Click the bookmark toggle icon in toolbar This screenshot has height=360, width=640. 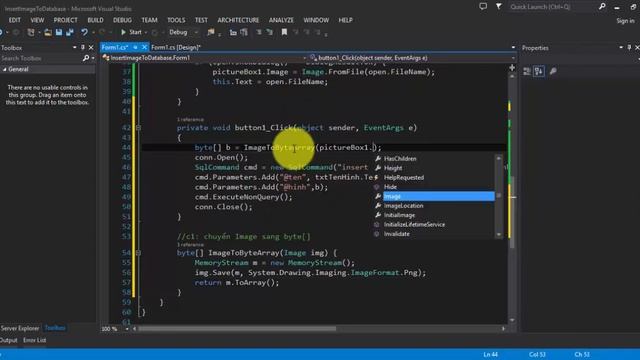284,32
